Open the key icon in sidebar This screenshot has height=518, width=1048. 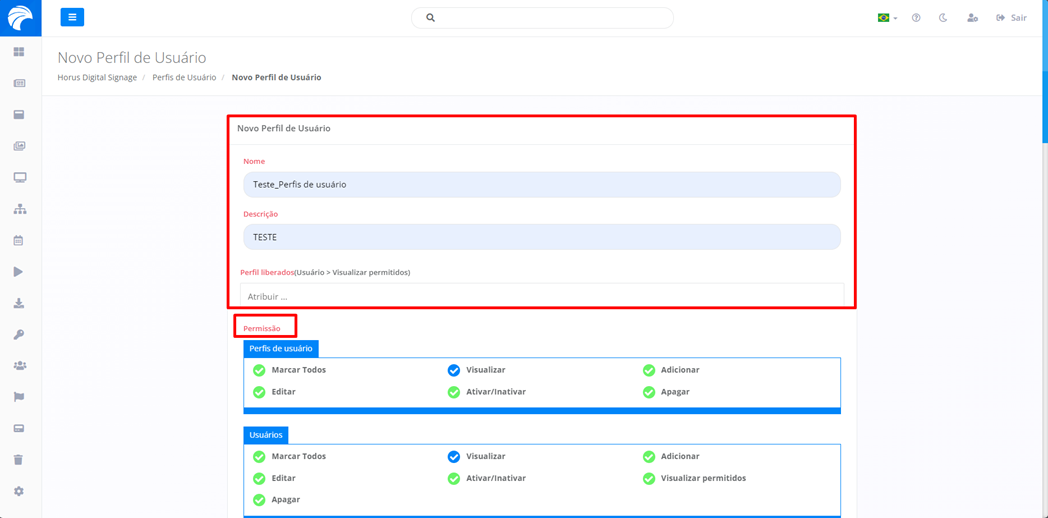(x=19, y=335)
